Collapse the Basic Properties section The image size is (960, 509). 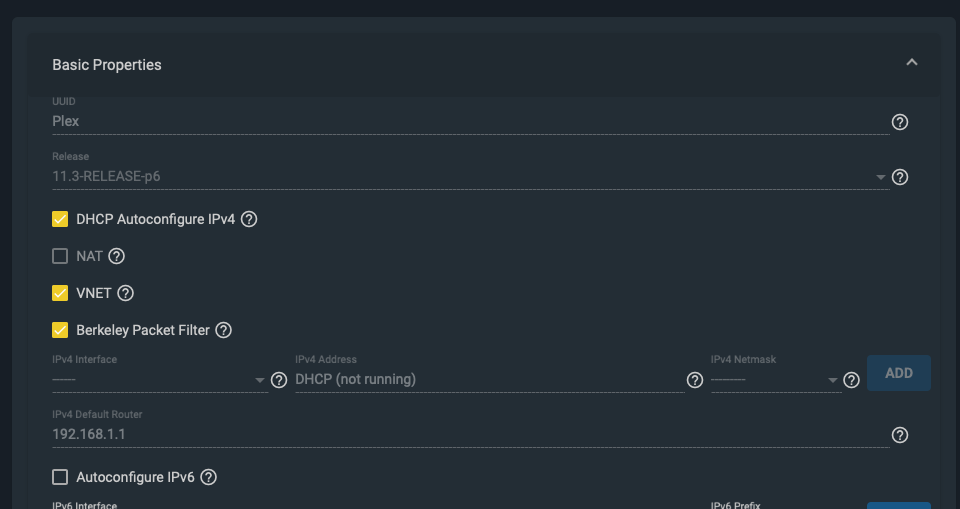[x=912, y=62]
